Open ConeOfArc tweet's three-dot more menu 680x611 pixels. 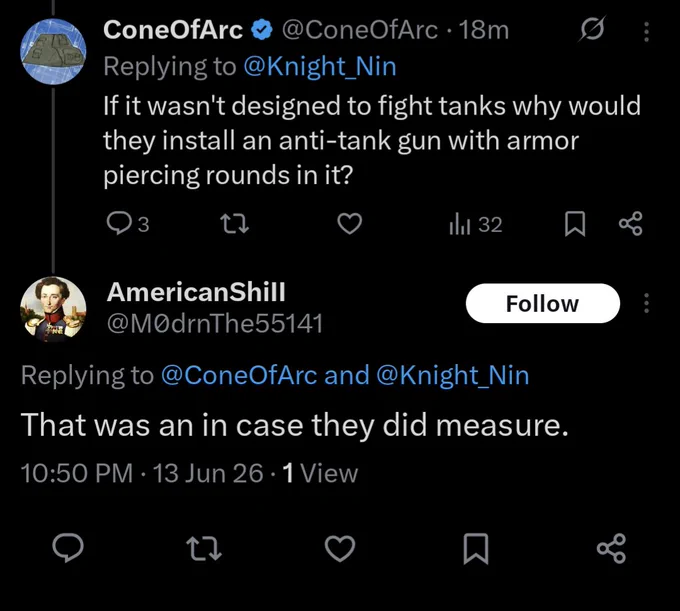[646, 32]
